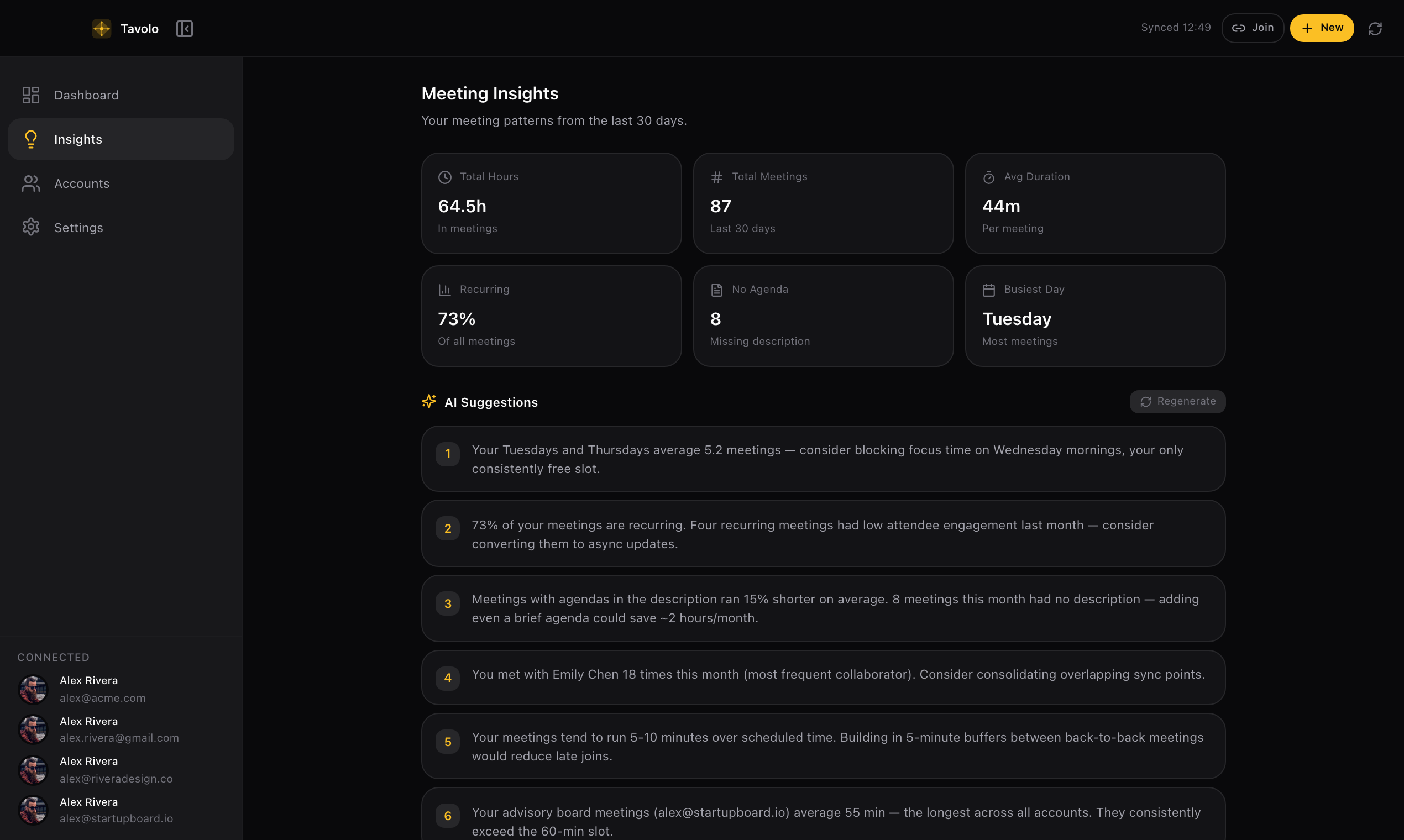Click the Join button
The width and height of the screenshot is (1404, 840).
(x=1253, y=28)
